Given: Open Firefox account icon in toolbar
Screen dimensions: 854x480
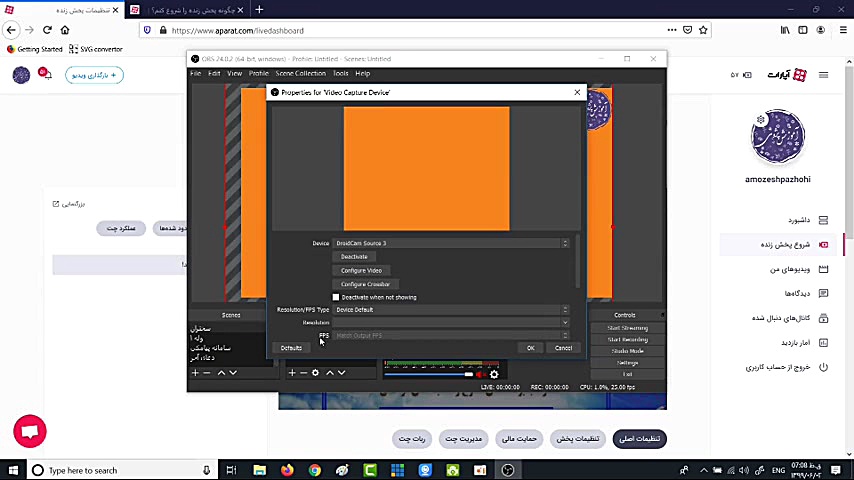Looking at the screenshot, I should click(821, 30).
